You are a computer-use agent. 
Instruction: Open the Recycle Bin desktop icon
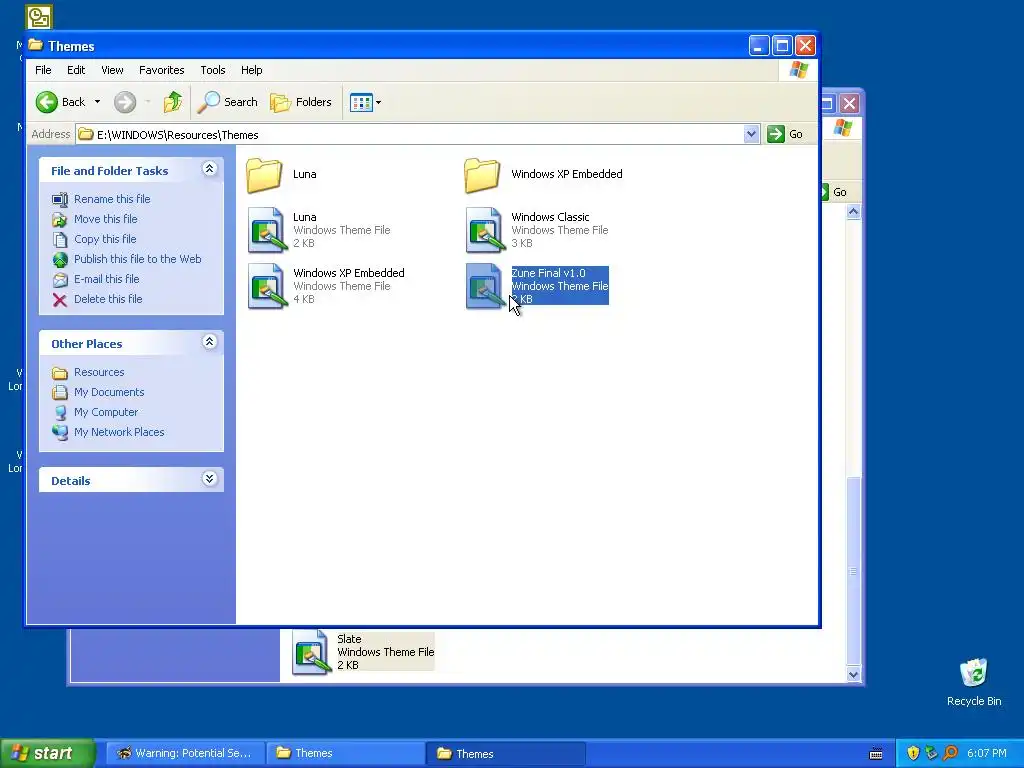[x=974, y=682]
